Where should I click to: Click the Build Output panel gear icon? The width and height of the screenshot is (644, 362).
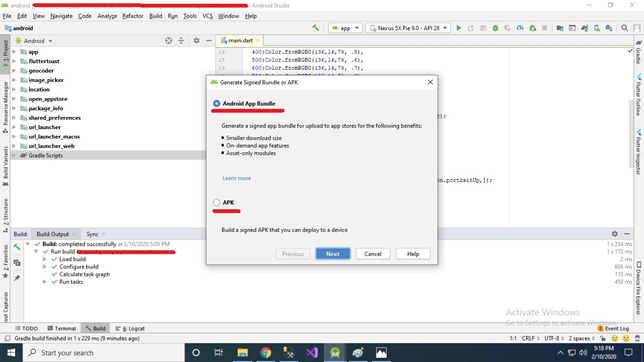(x=614, y=234)
